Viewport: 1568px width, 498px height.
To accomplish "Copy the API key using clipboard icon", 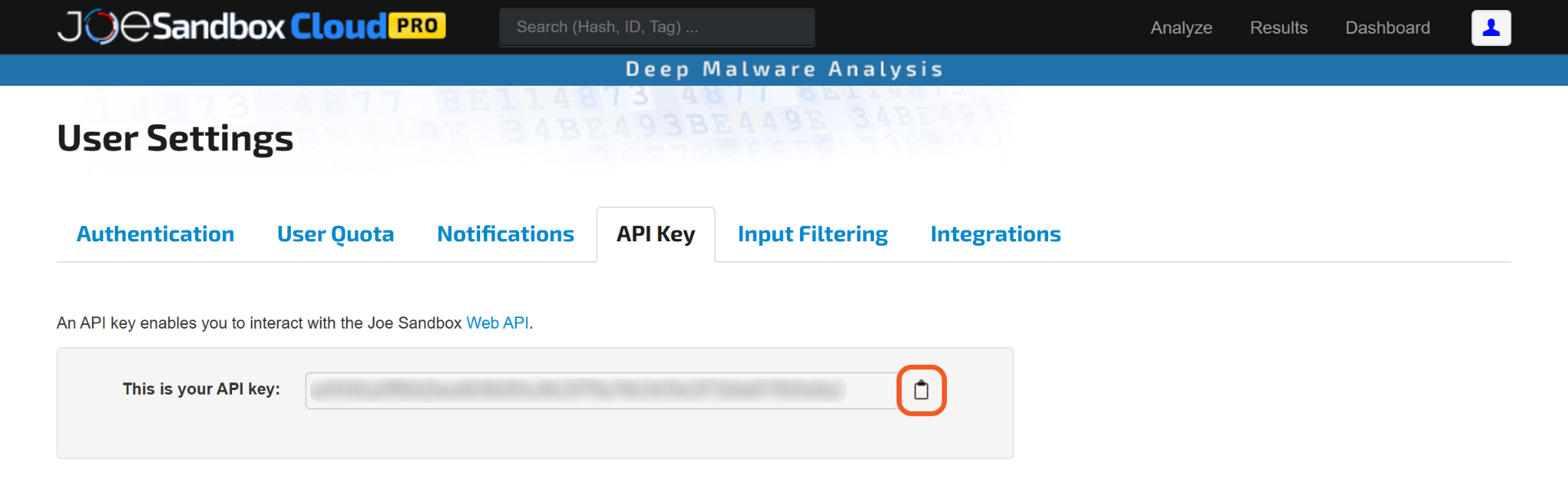I will coord(921,391).
